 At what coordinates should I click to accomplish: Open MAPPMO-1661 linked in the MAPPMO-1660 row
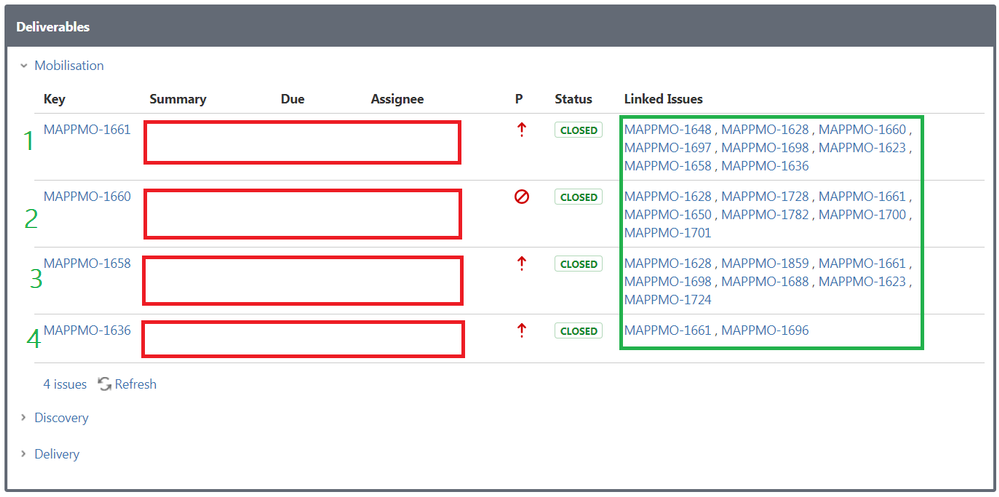pyautogui.click(x=862, y=196)
